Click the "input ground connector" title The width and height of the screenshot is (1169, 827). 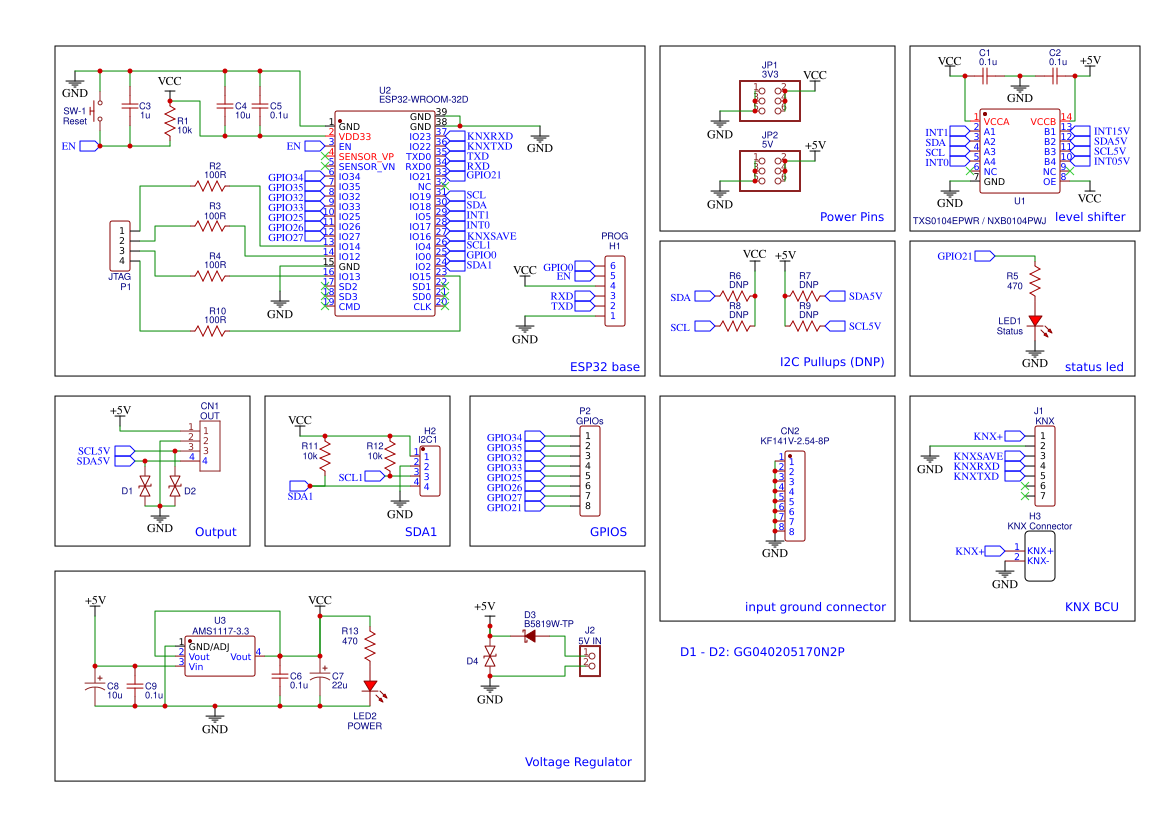coord(815,607)
